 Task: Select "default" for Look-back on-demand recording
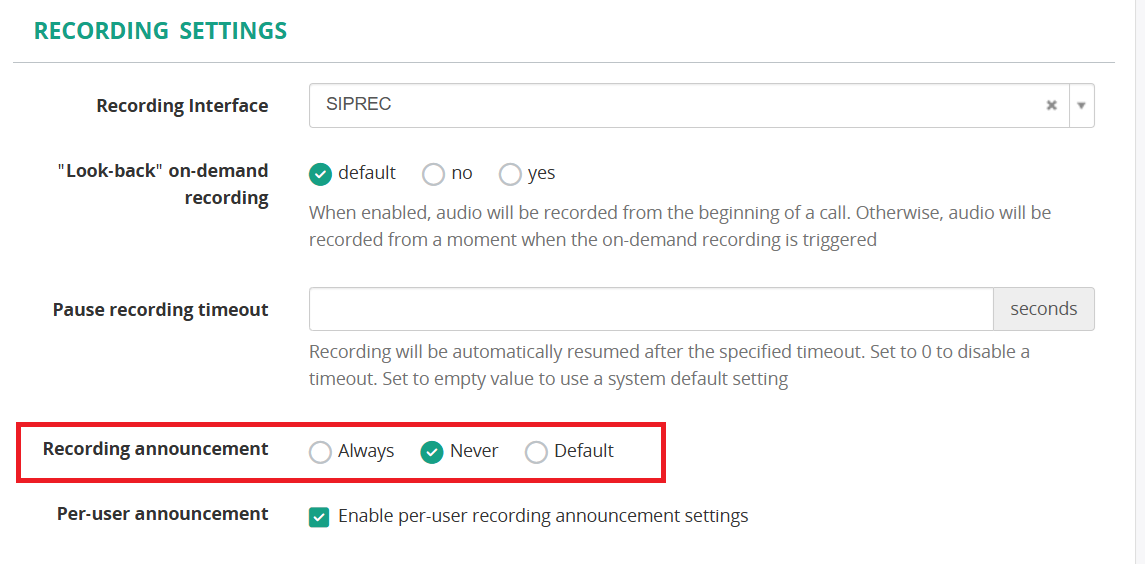pyautogui.click(x=320, y=174)
